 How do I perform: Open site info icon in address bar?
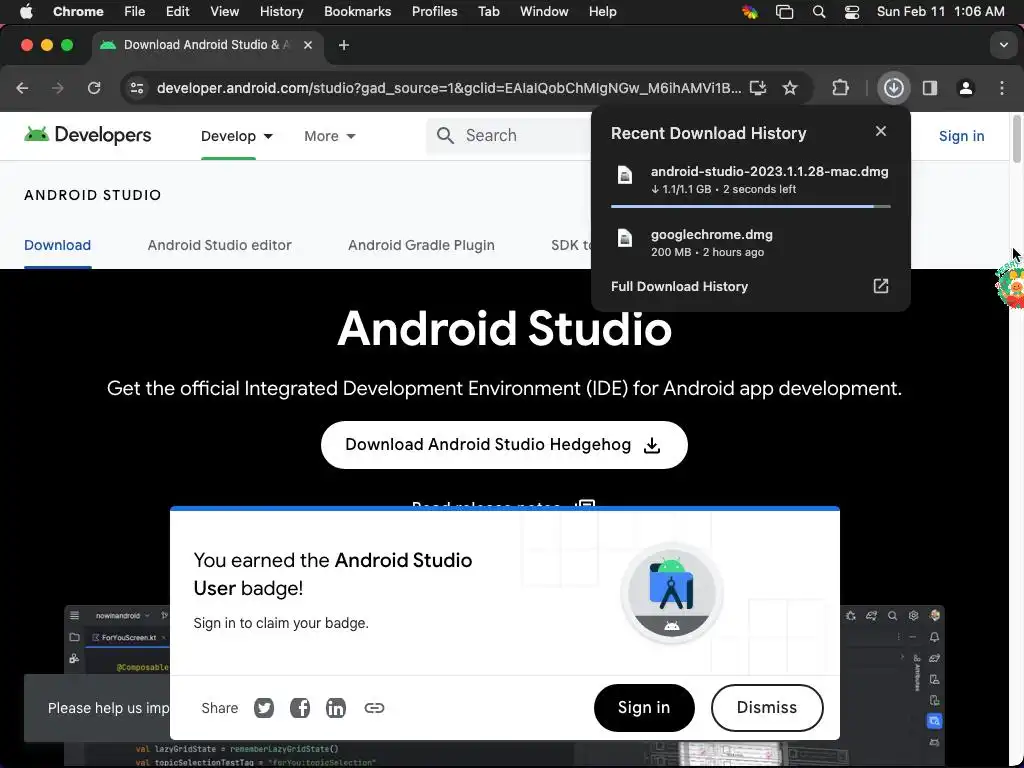[136, 88]
